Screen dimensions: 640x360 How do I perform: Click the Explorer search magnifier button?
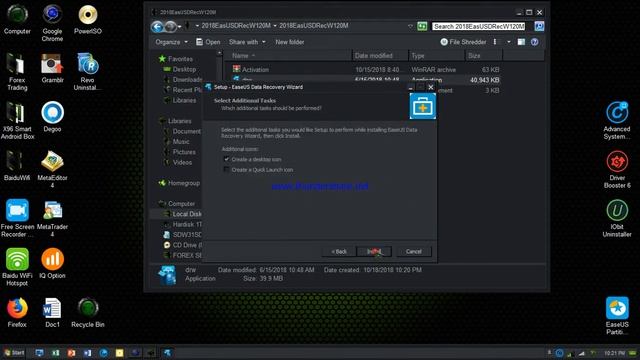(539, 26)
